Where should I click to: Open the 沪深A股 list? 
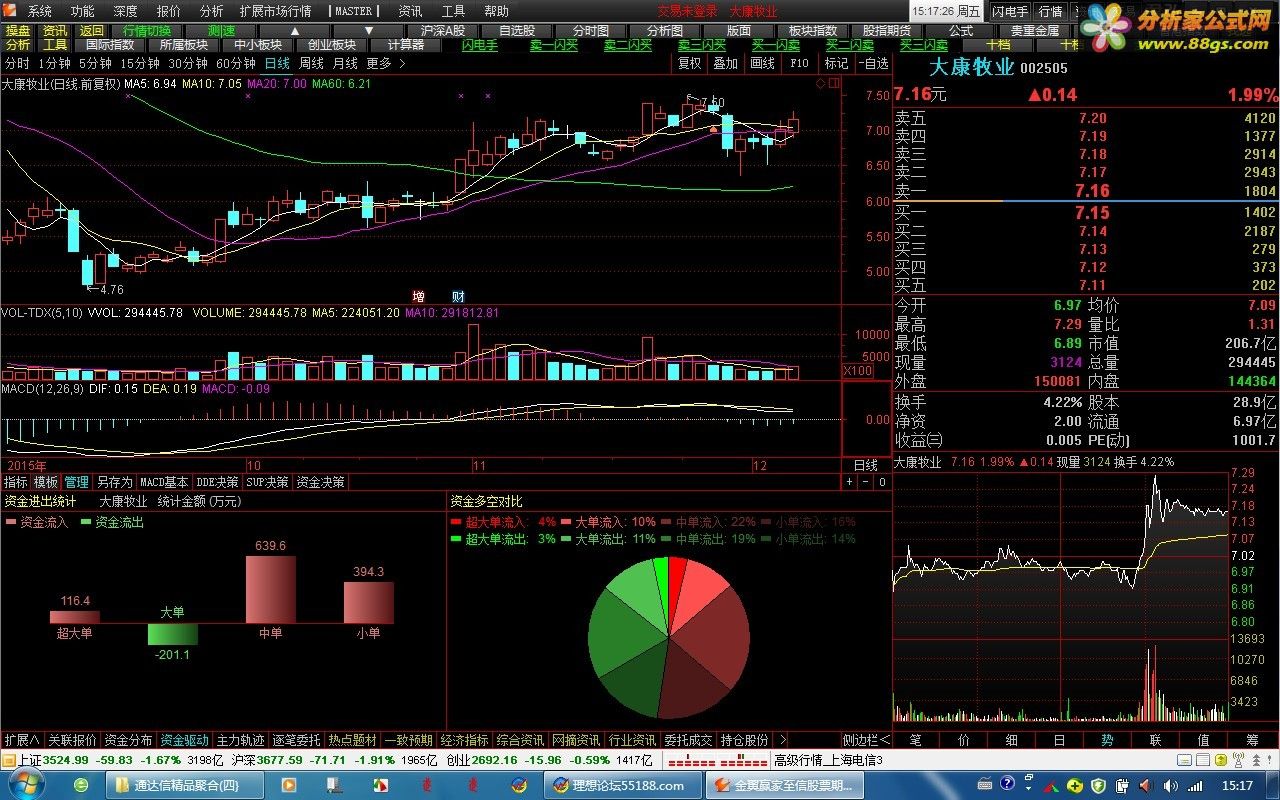click(x=443, y=30)
